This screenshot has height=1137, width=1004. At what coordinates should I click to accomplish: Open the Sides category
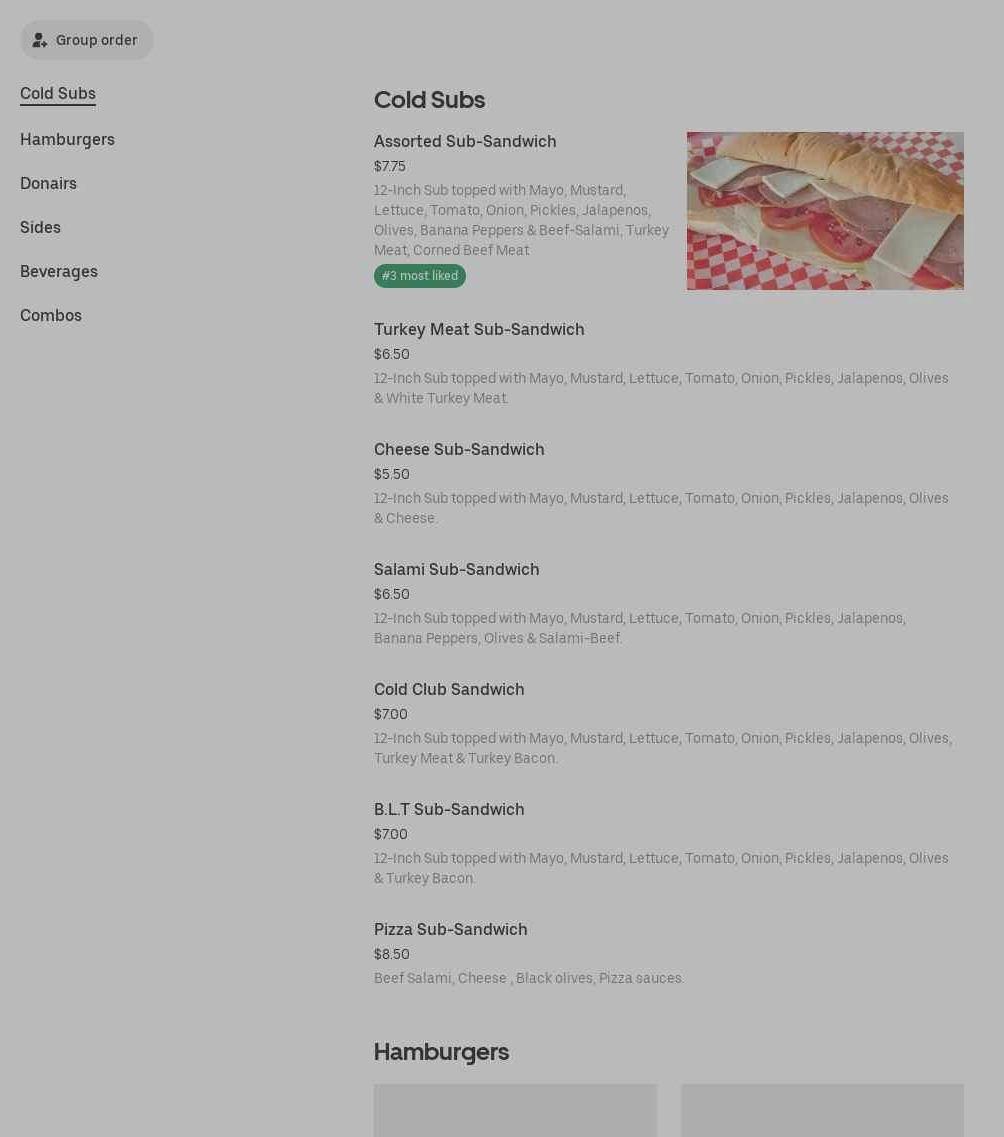(40, 228)
